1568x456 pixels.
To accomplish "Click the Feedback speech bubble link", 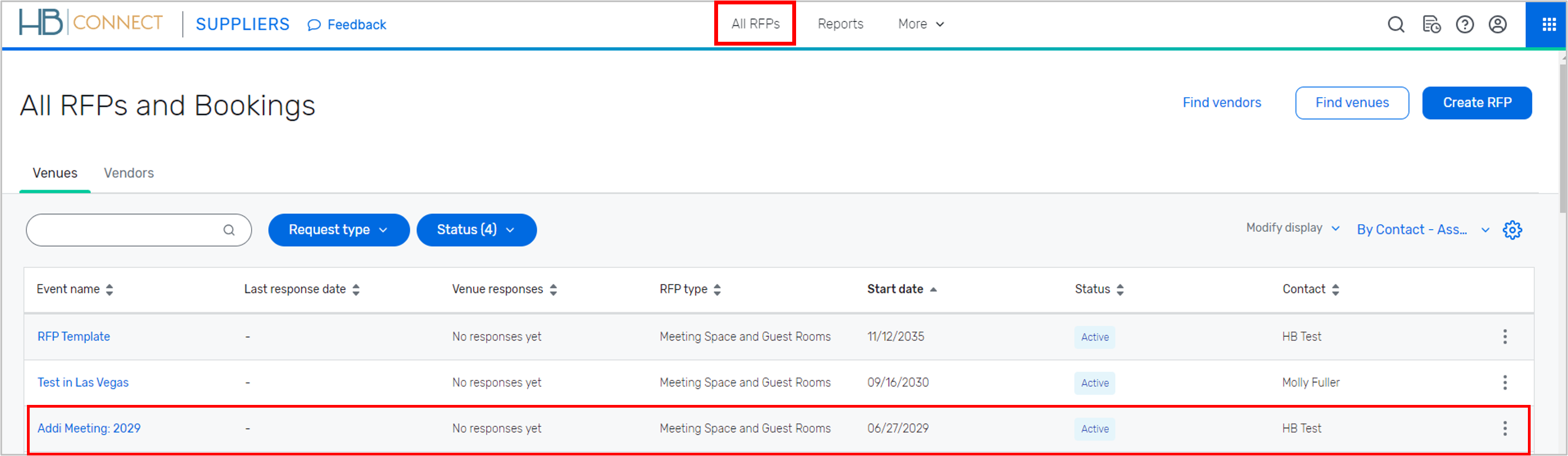I will (347, 25).
